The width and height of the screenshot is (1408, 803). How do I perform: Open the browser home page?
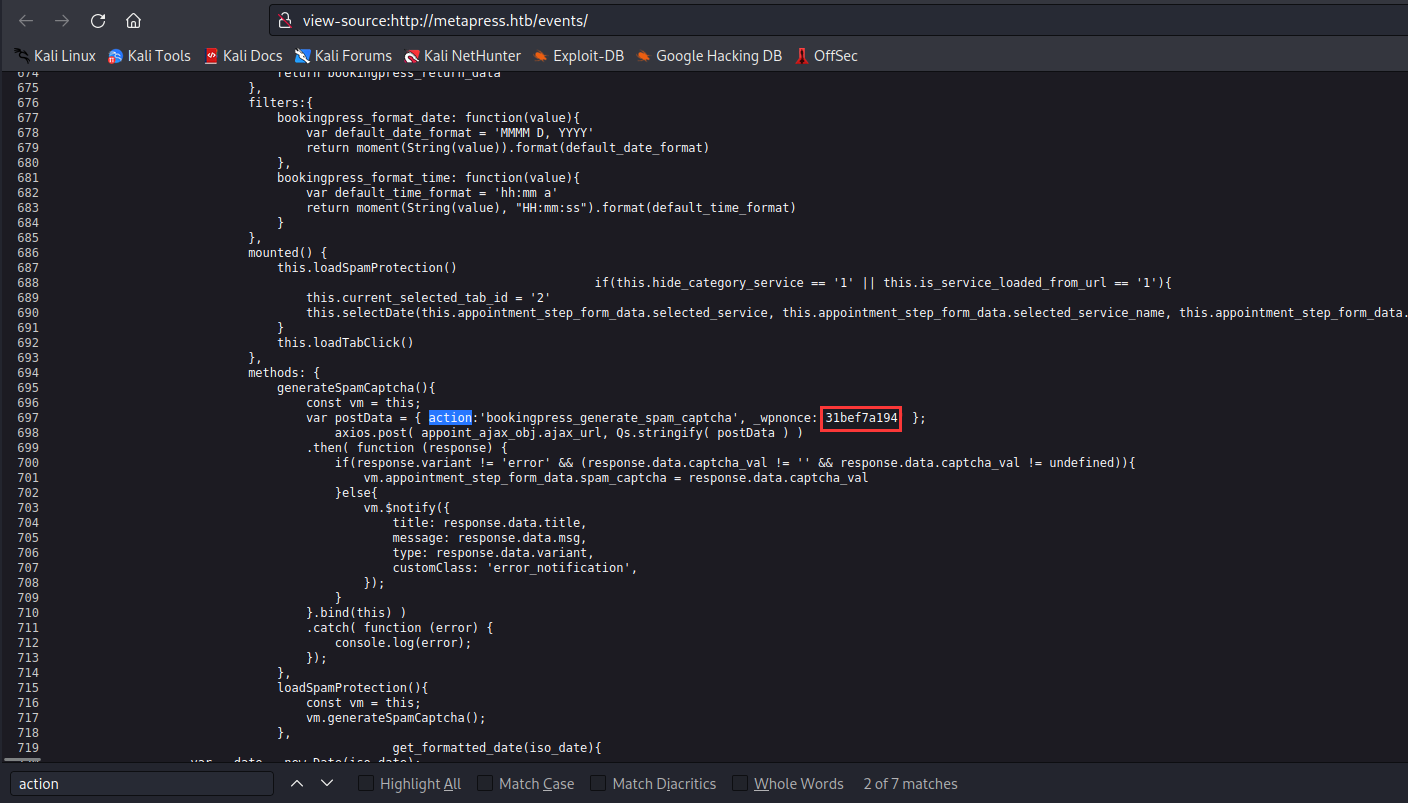click(x=133, y=21)
